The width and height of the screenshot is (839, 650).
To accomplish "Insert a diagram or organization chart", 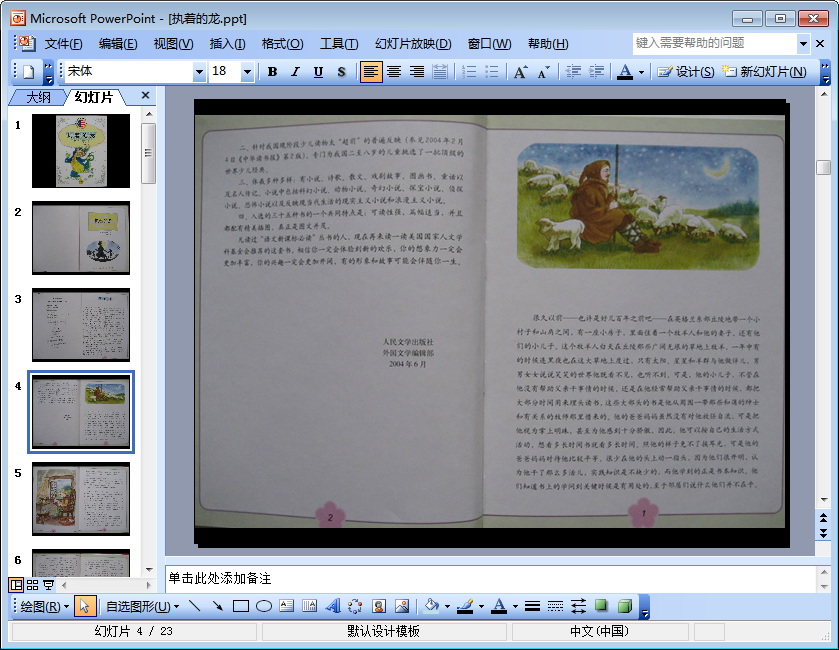I will 355,606.
